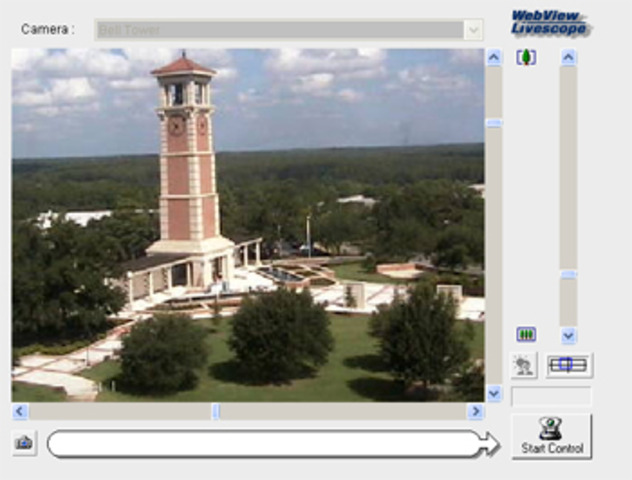Take a snapshot with camera icon

24,443
